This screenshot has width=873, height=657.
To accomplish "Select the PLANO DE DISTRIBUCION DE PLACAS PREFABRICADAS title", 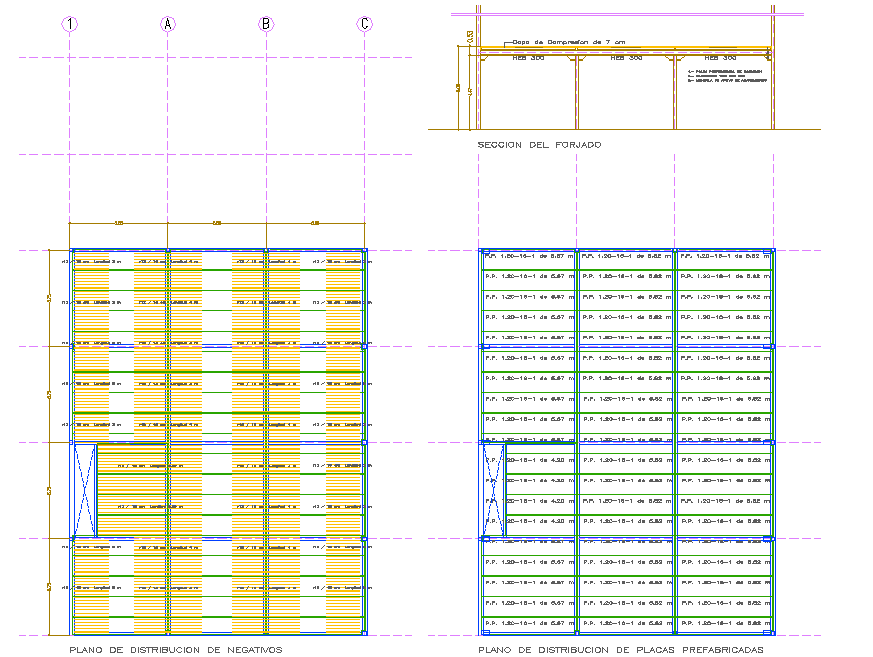I will pos(620,649).
